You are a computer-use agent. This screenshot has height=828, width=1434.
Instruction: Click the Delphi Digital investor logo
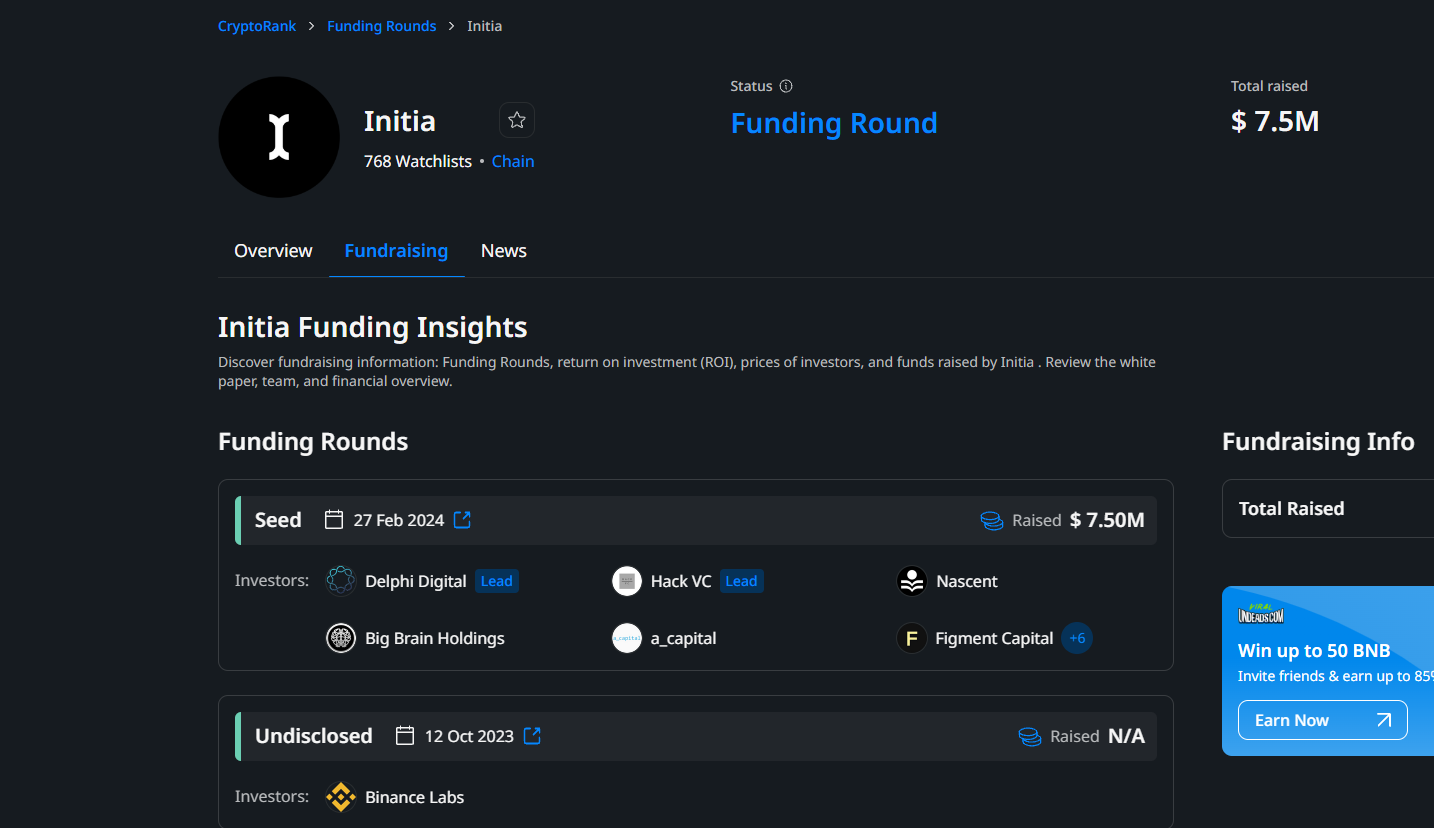[x=341, y=581]
